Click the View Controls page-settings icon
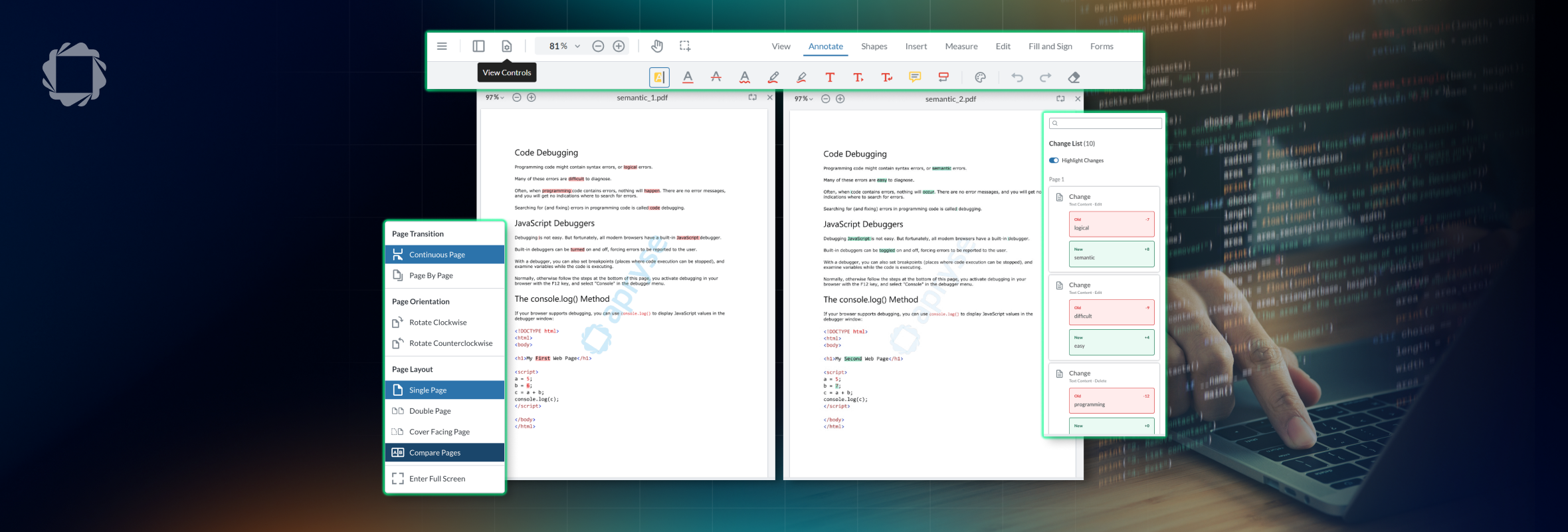 click(x=507, y=46)
